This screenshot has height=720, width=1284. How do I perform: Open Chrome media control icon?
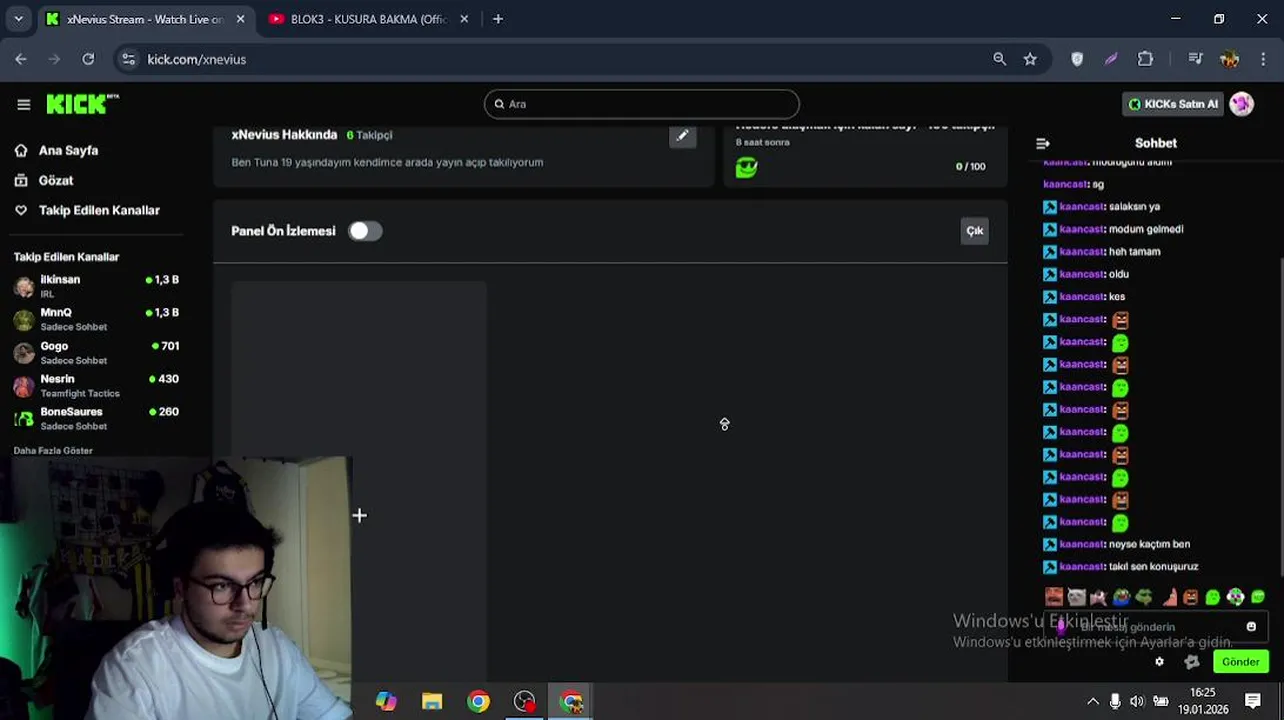click(1195, 59)
